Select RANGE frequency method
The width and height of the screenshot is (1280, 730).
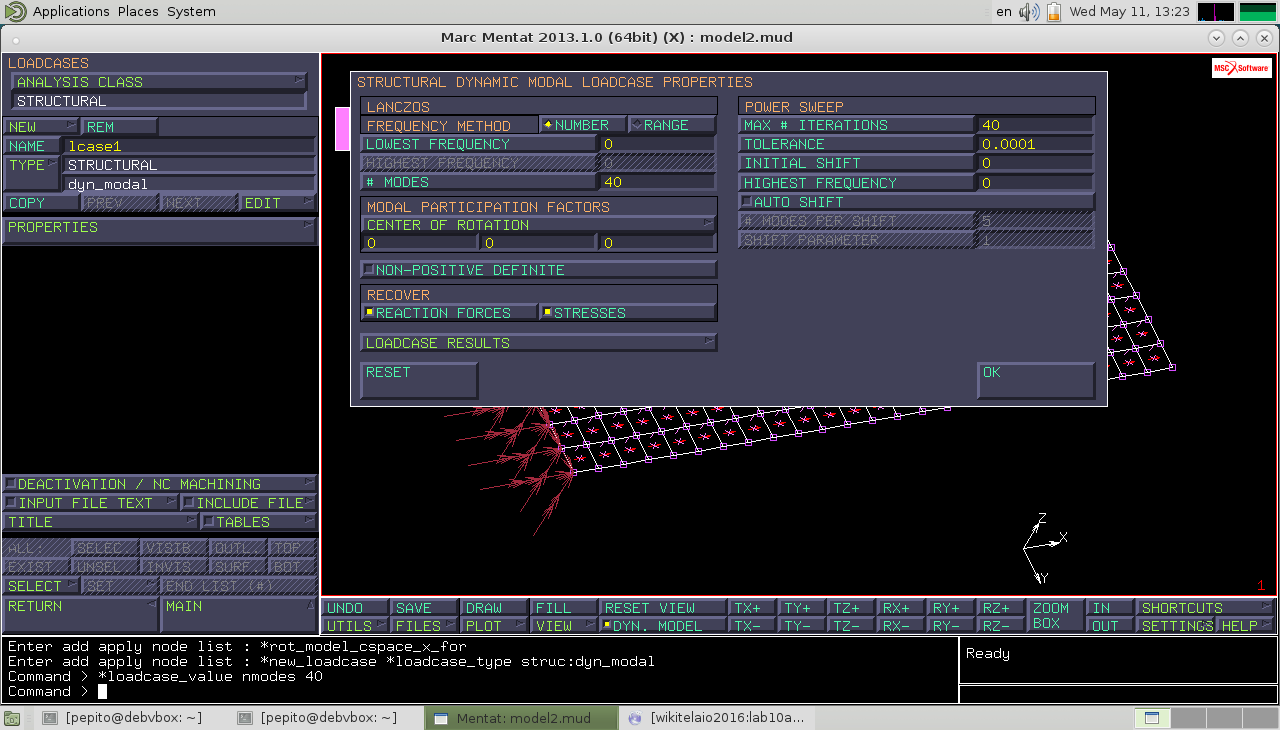[672, 125]
